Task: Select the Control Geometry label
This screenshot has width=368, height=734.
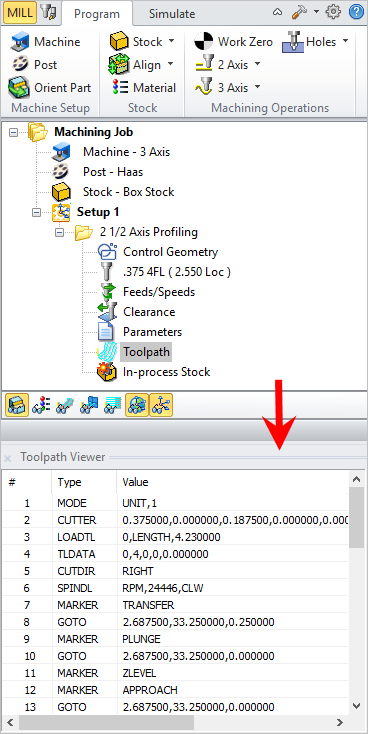Action: click(x=170, y=252)
